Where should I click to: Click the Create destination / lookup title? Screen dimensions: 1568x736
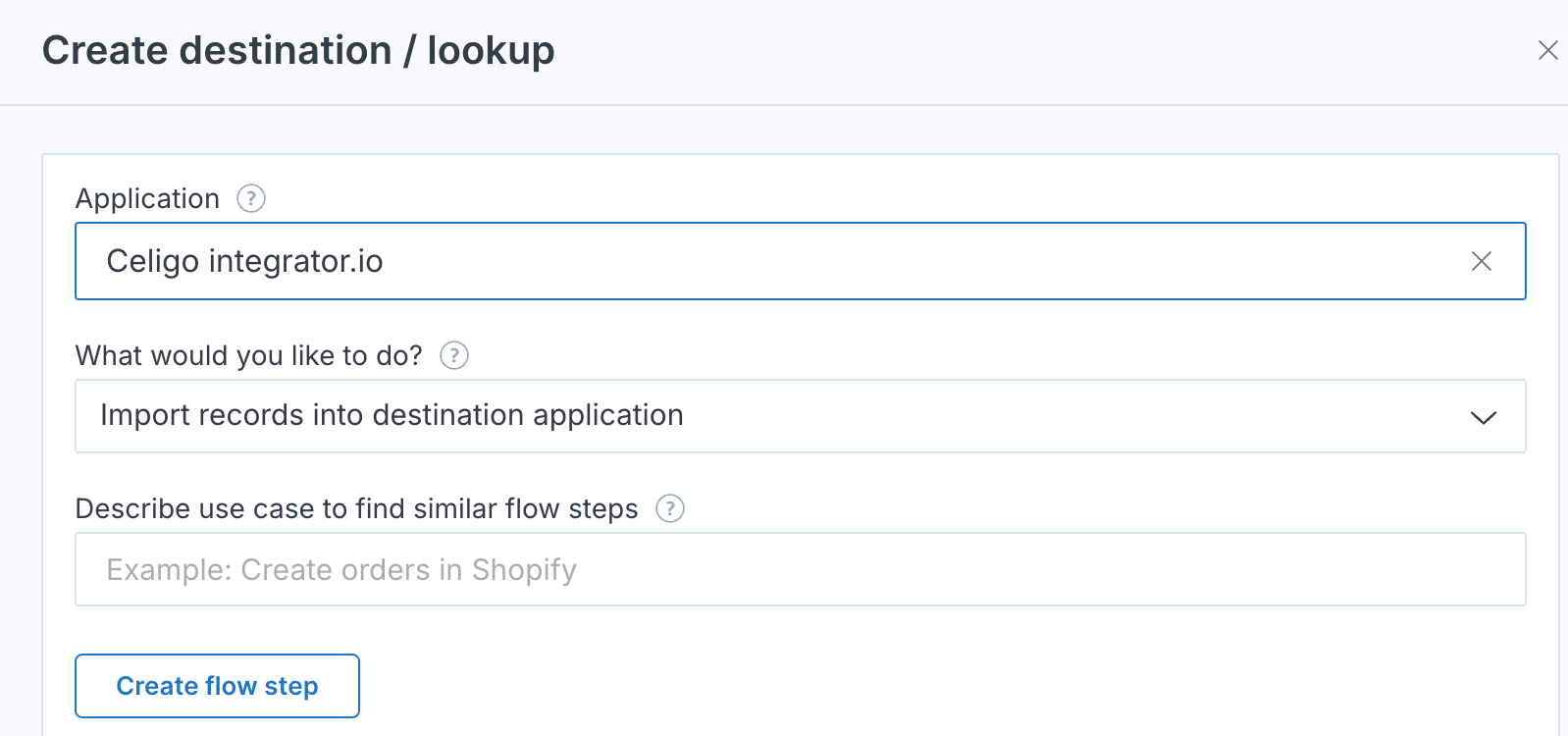[298, 50]
